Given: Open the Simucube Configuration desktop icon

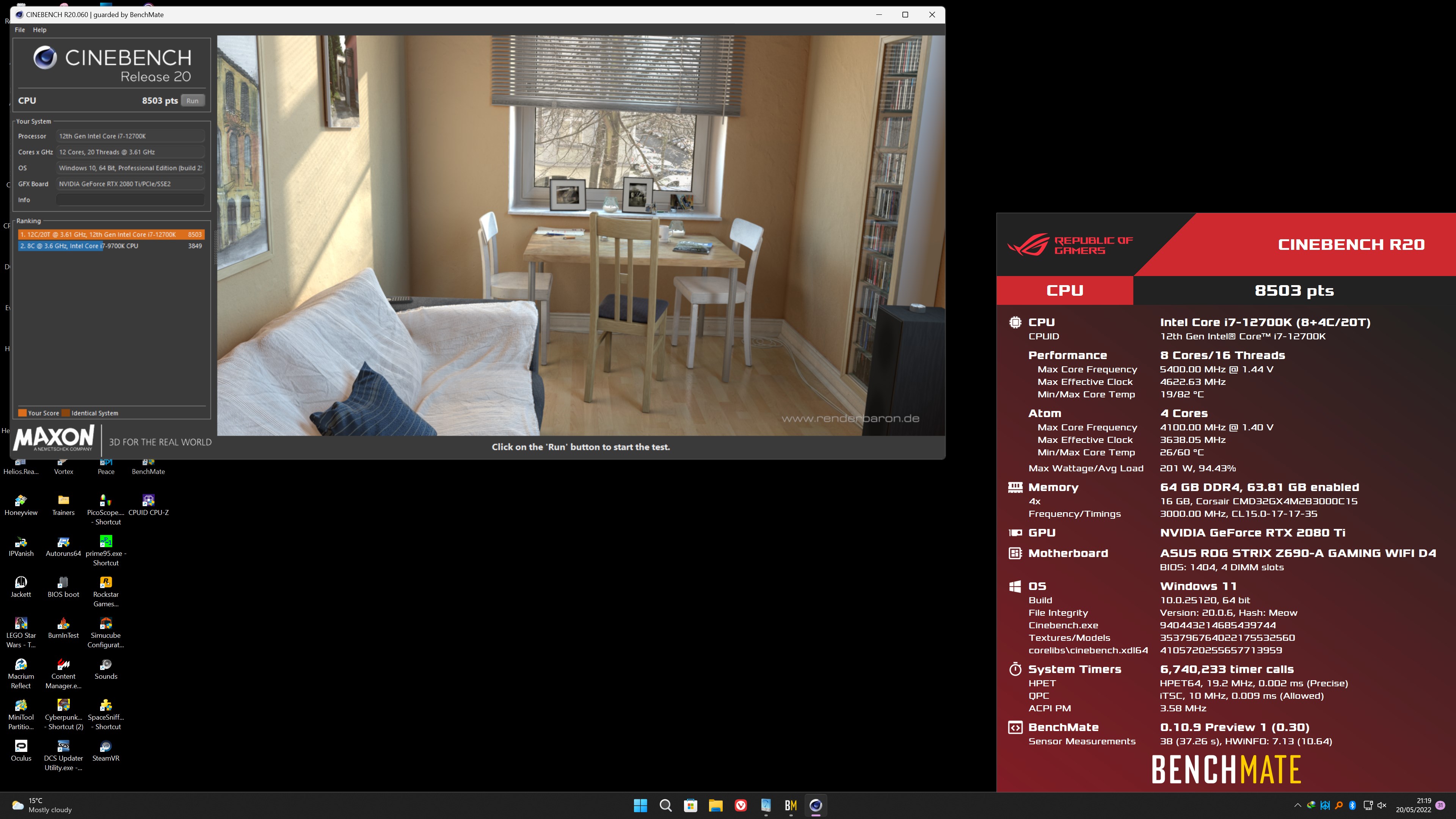Looking at the screenshot, I should [106, 633].
